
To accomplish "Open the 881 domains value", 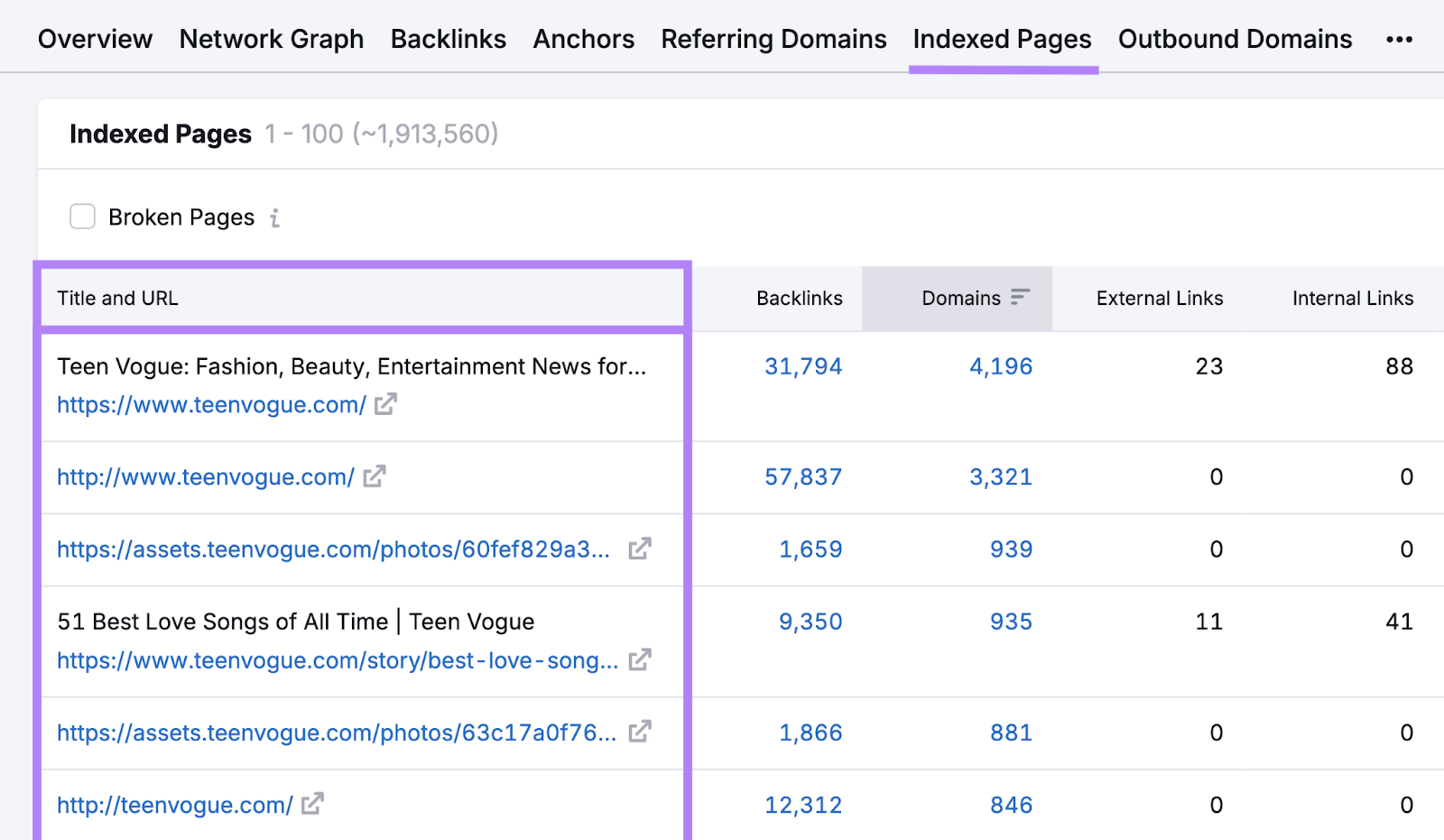I will point(1011,733).
